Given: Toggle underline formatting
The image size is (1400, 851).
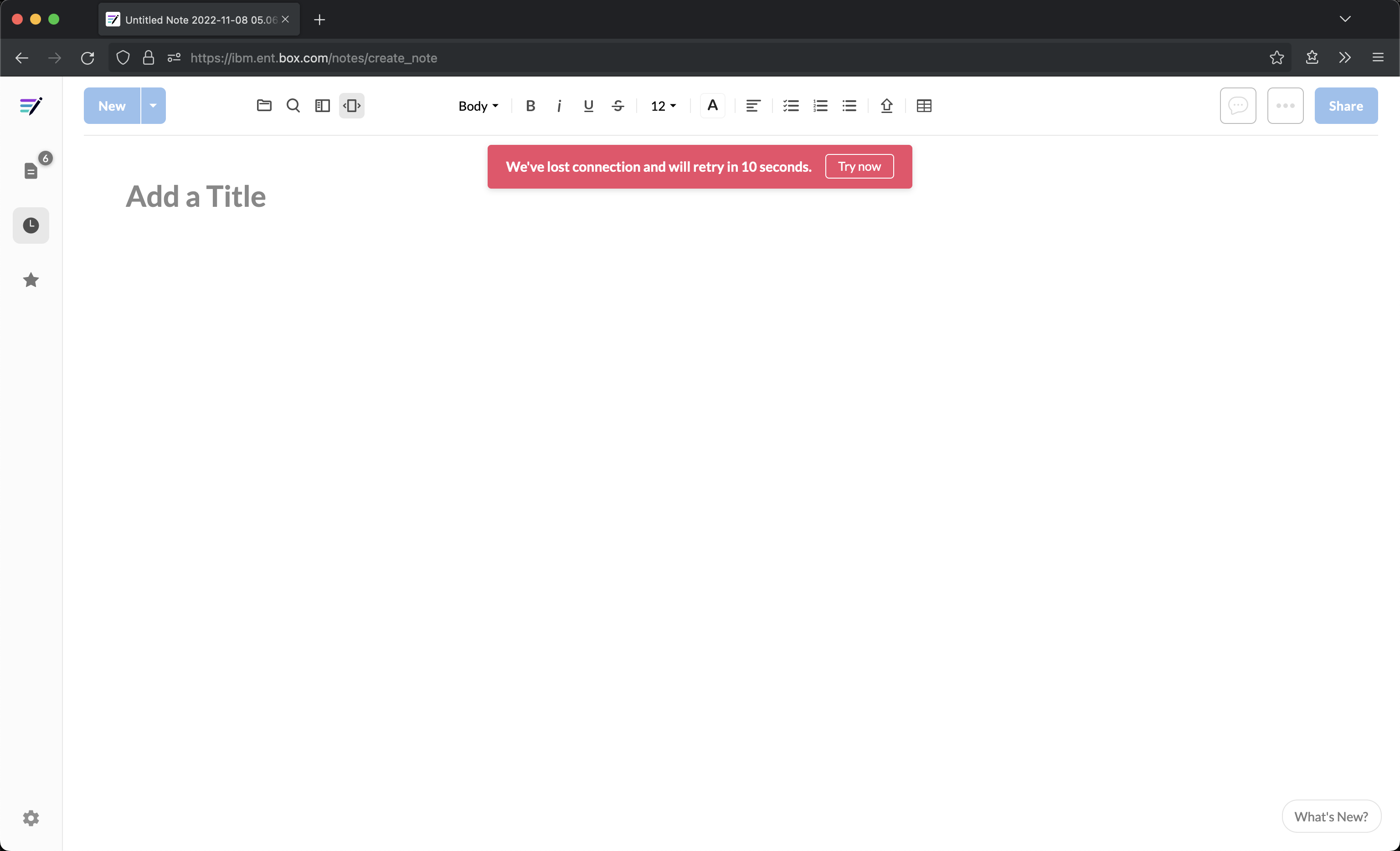Looking at the screenshot, I should pos(589,106).
